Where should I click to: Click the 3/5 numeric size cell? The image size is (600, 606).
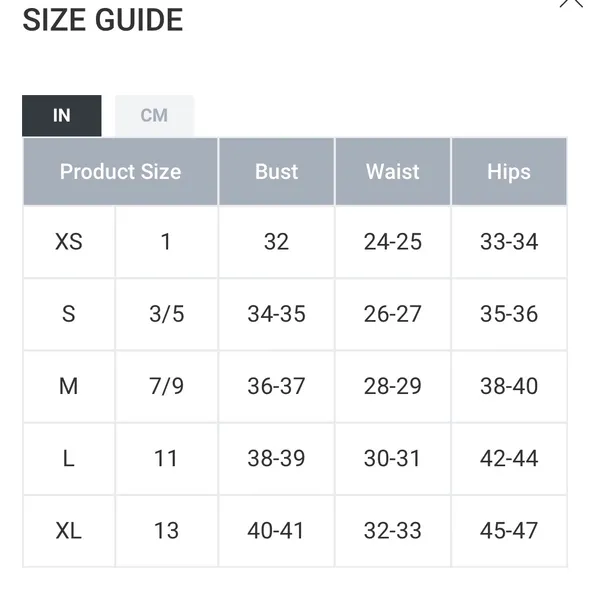[x=167, y=314]
